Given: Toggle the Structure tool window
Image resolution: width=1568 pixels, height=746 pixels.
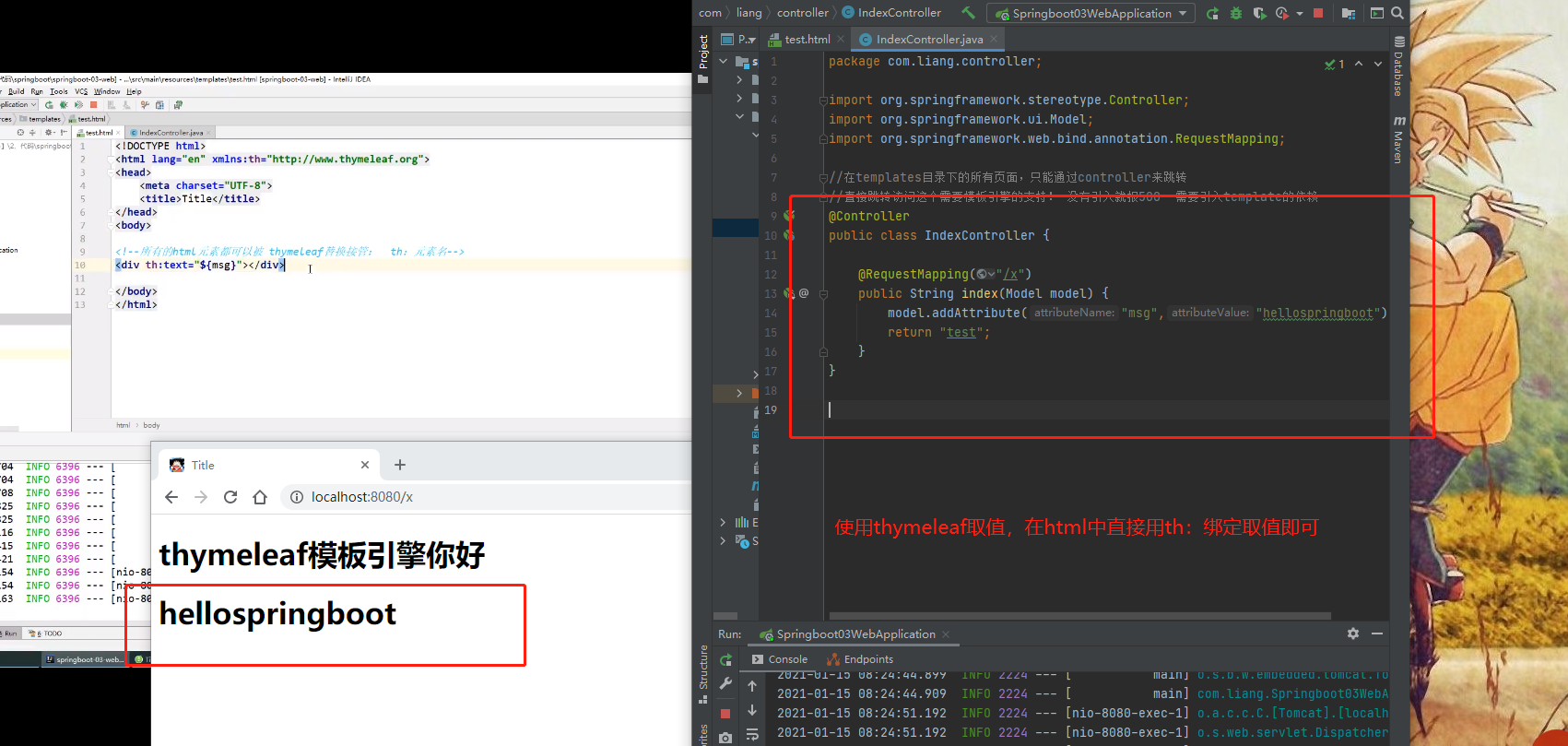Looking at the screenshot, I should [703, 673].
